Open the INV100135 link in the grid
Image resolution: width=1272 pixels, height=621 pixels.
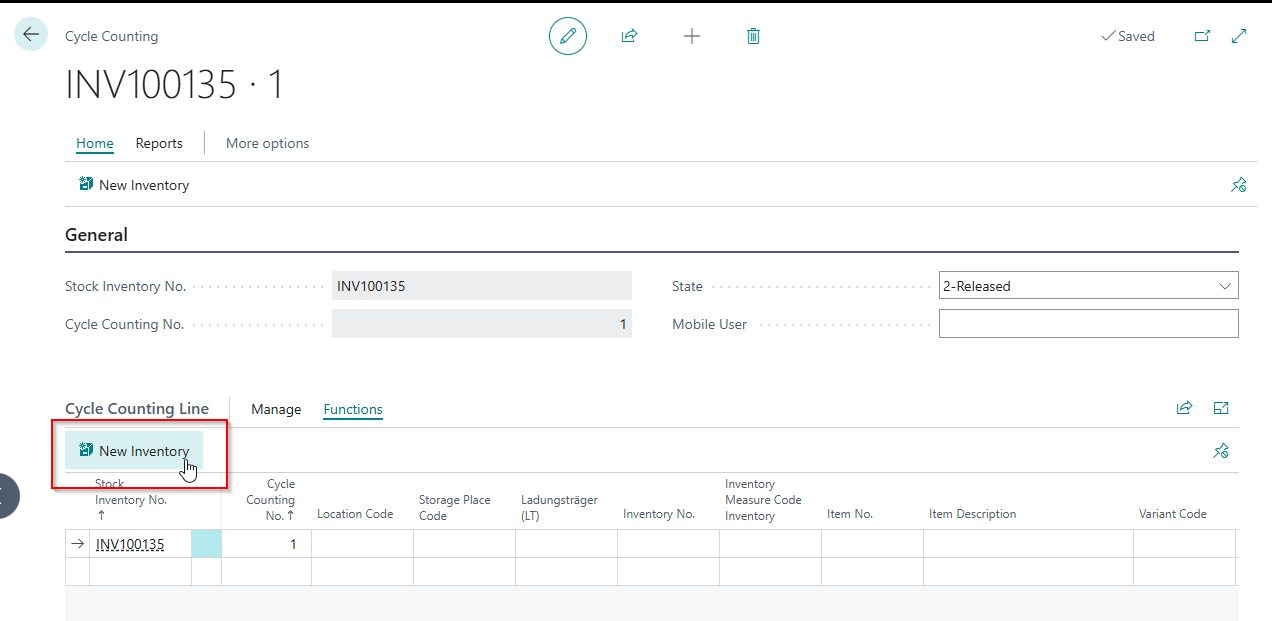tap(130, 544)
